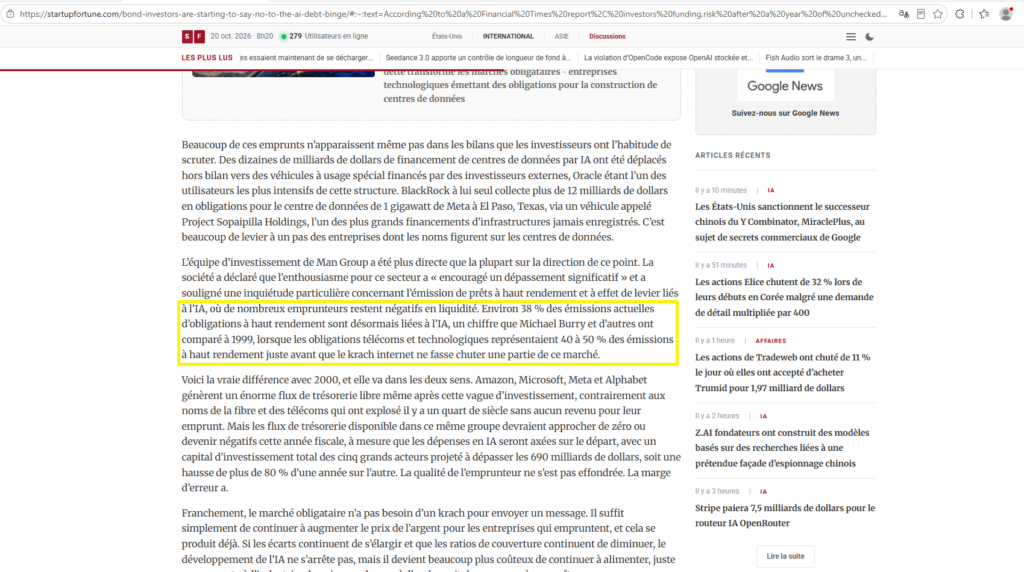Open the immersive reader view icon

(x=921, y=14)
